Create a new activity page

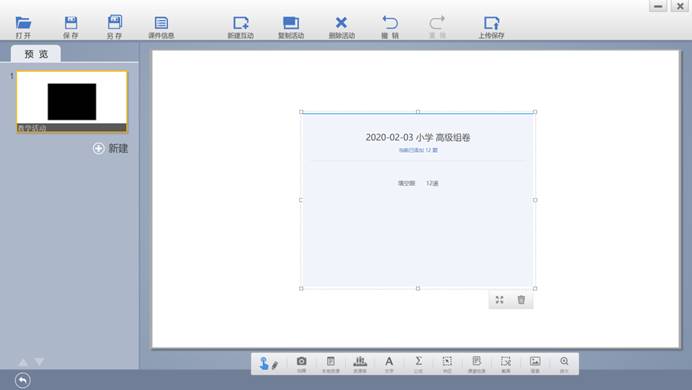(241, 27)
